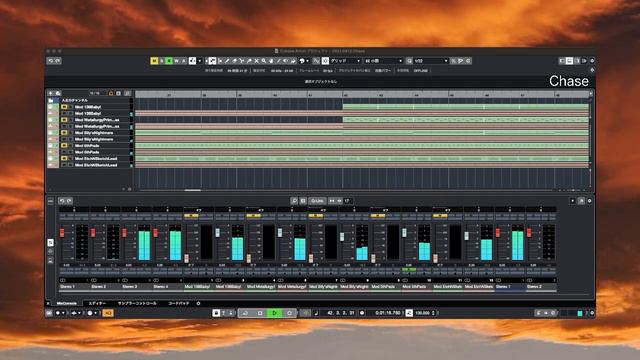Click the horizontal scrollbar in the arrange area

click(x=193, y=190)
